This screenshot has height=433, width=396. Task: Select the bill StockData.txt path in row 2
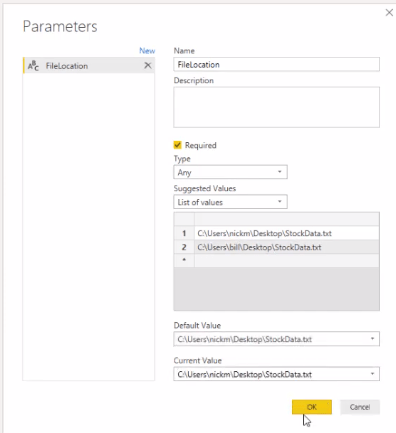[287, 247]
